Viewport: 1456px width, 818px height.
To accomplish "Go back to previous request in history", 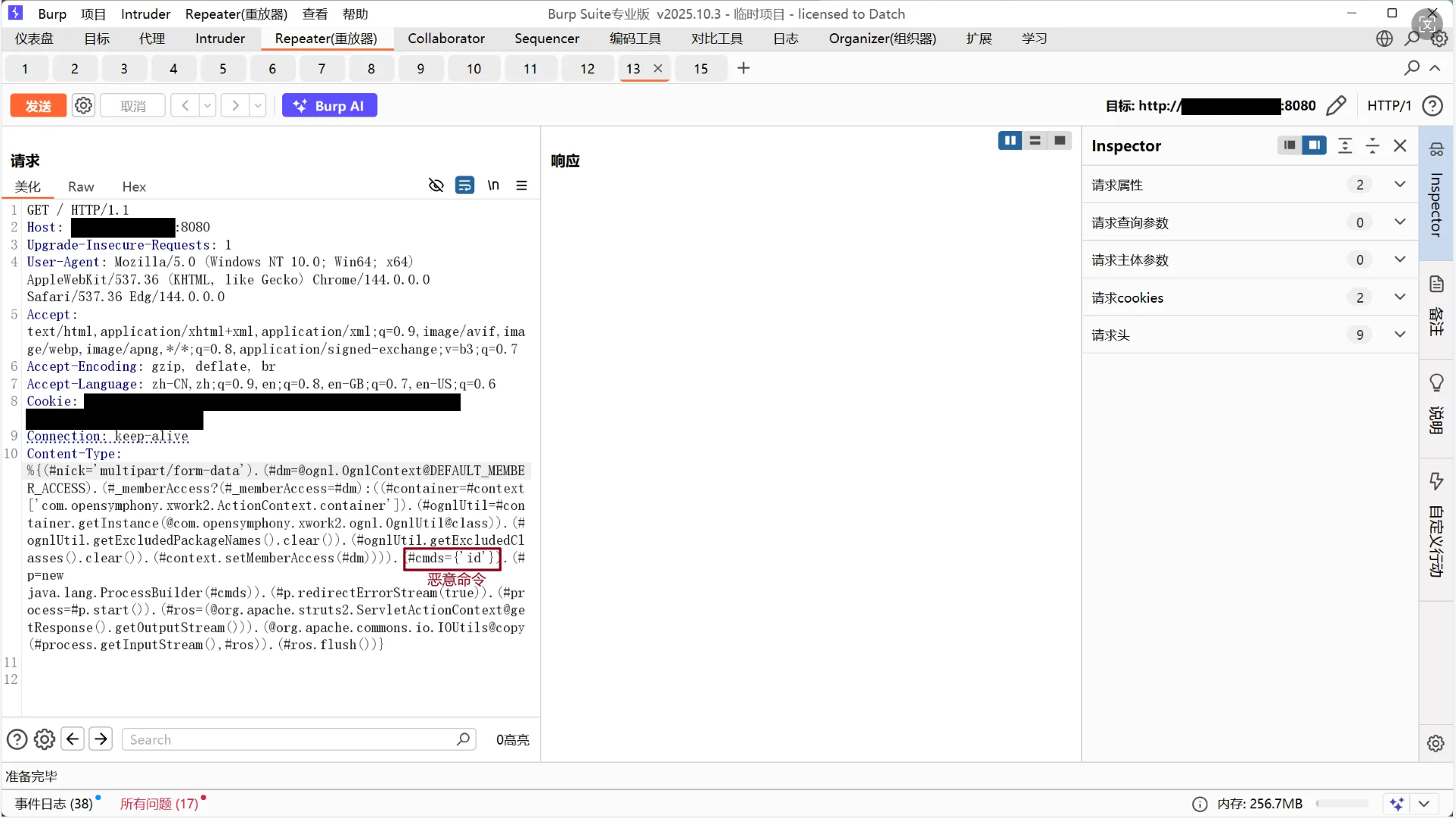I will point(185,106).
